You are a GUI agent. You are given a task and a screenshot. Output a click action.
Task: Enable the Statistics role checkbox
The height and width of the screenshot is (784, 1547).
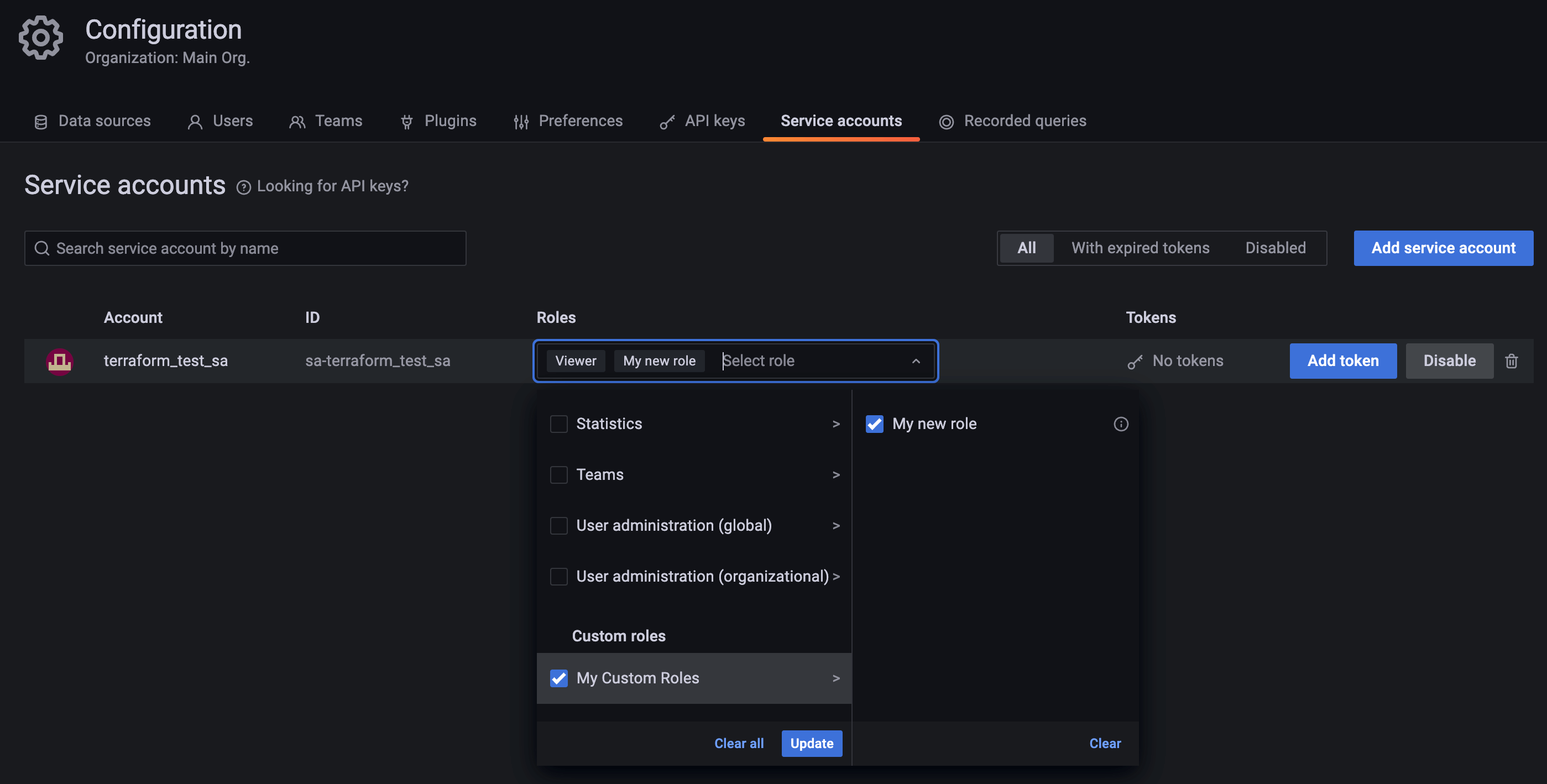click(x=558, y=424)
